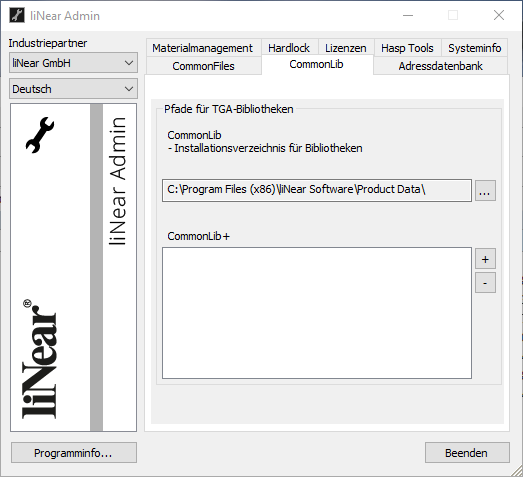Click the liNear Admin sidebar logo image
Viewport: 523px width, 477px height.
click(73, 268)
